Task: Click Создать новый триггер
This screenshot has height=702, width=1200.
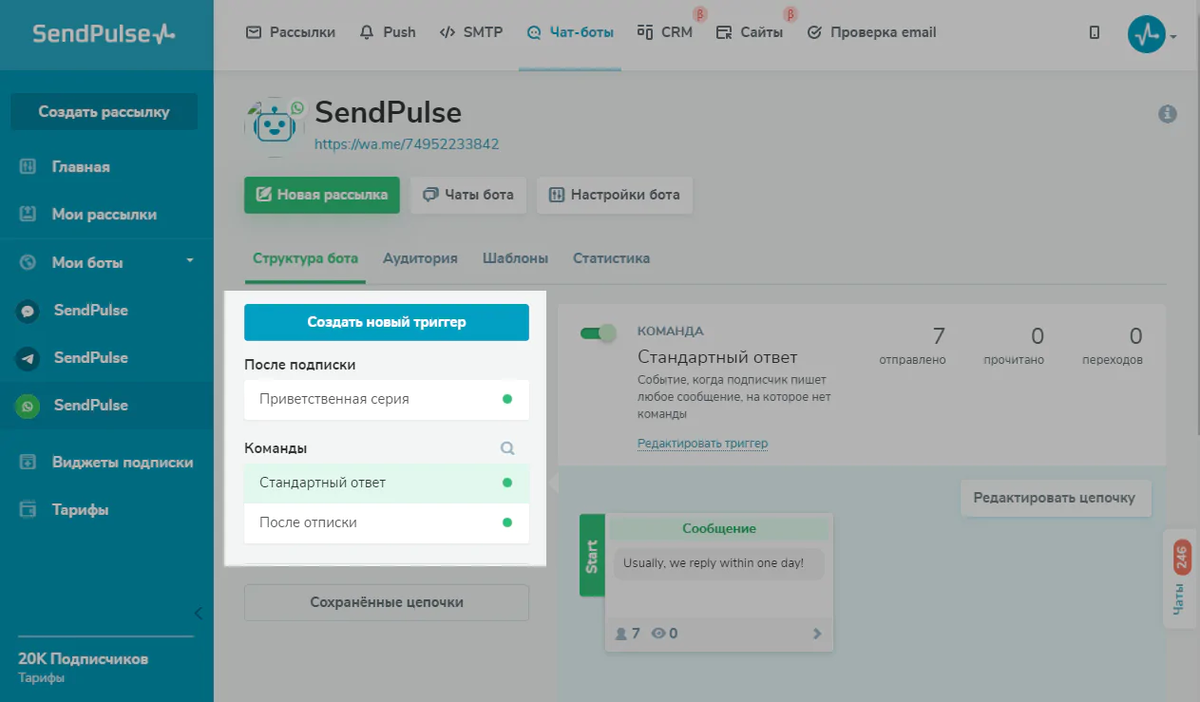Action: tap(386, 322)
